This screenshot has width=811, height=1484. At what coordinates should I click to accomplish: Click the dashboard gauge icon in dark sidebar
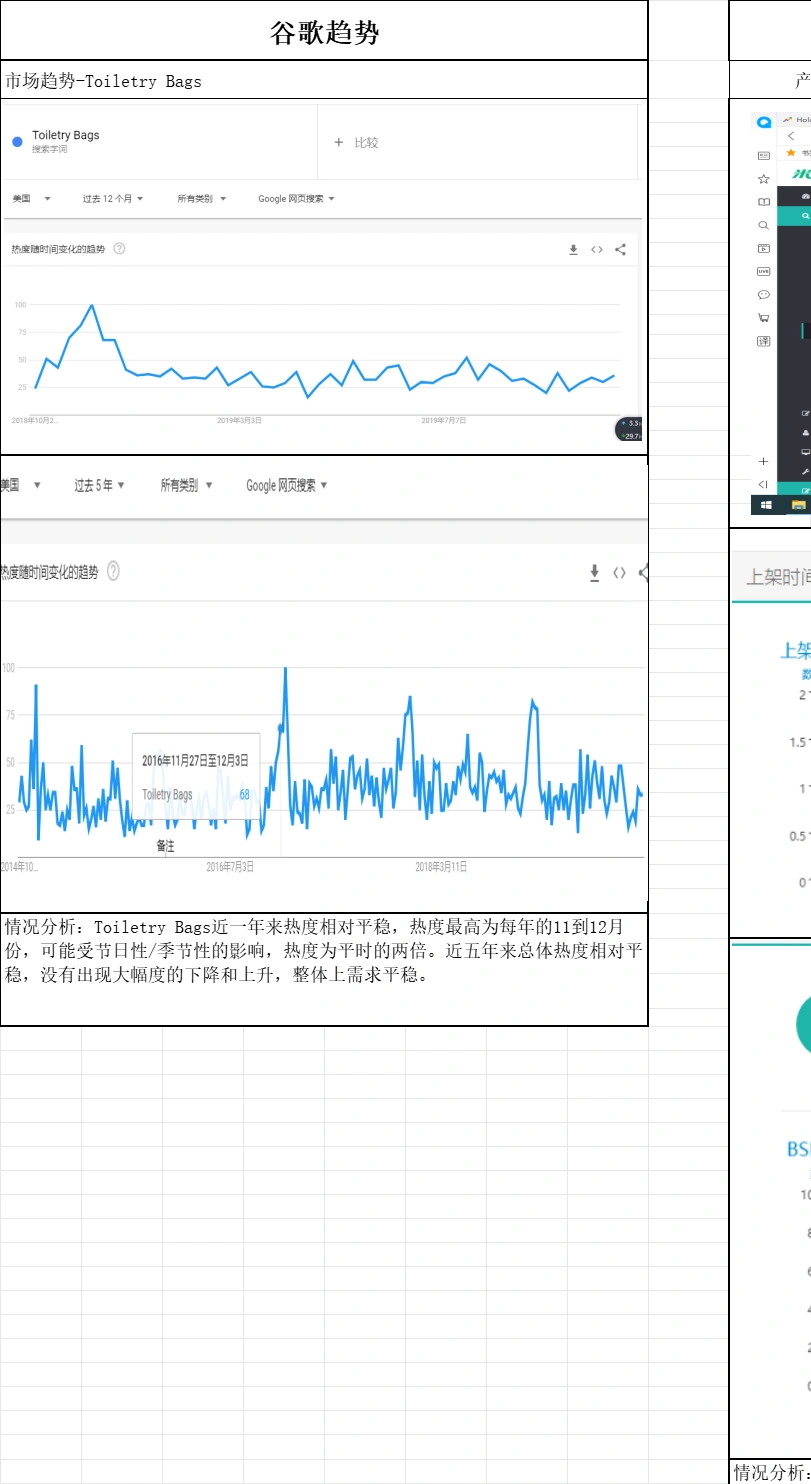click(805, 196)
